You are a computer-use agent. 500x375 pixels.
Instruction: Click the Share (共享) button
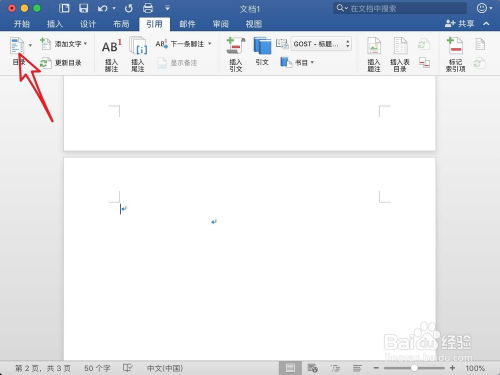tap(460, 24)
